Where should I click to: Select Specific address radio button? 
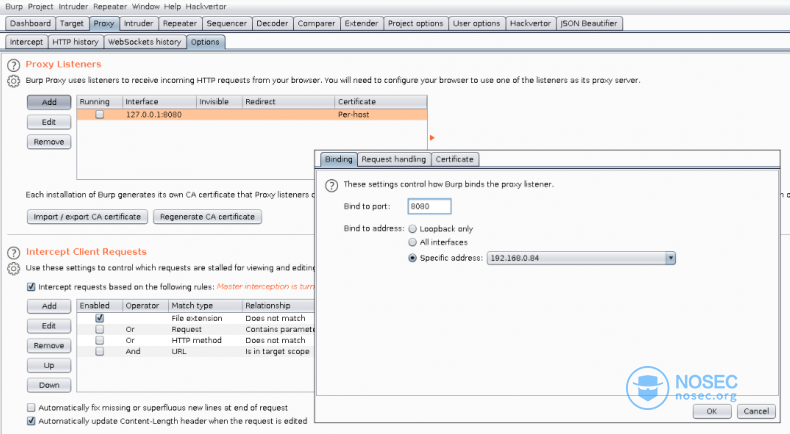click(x=413, y=258)
